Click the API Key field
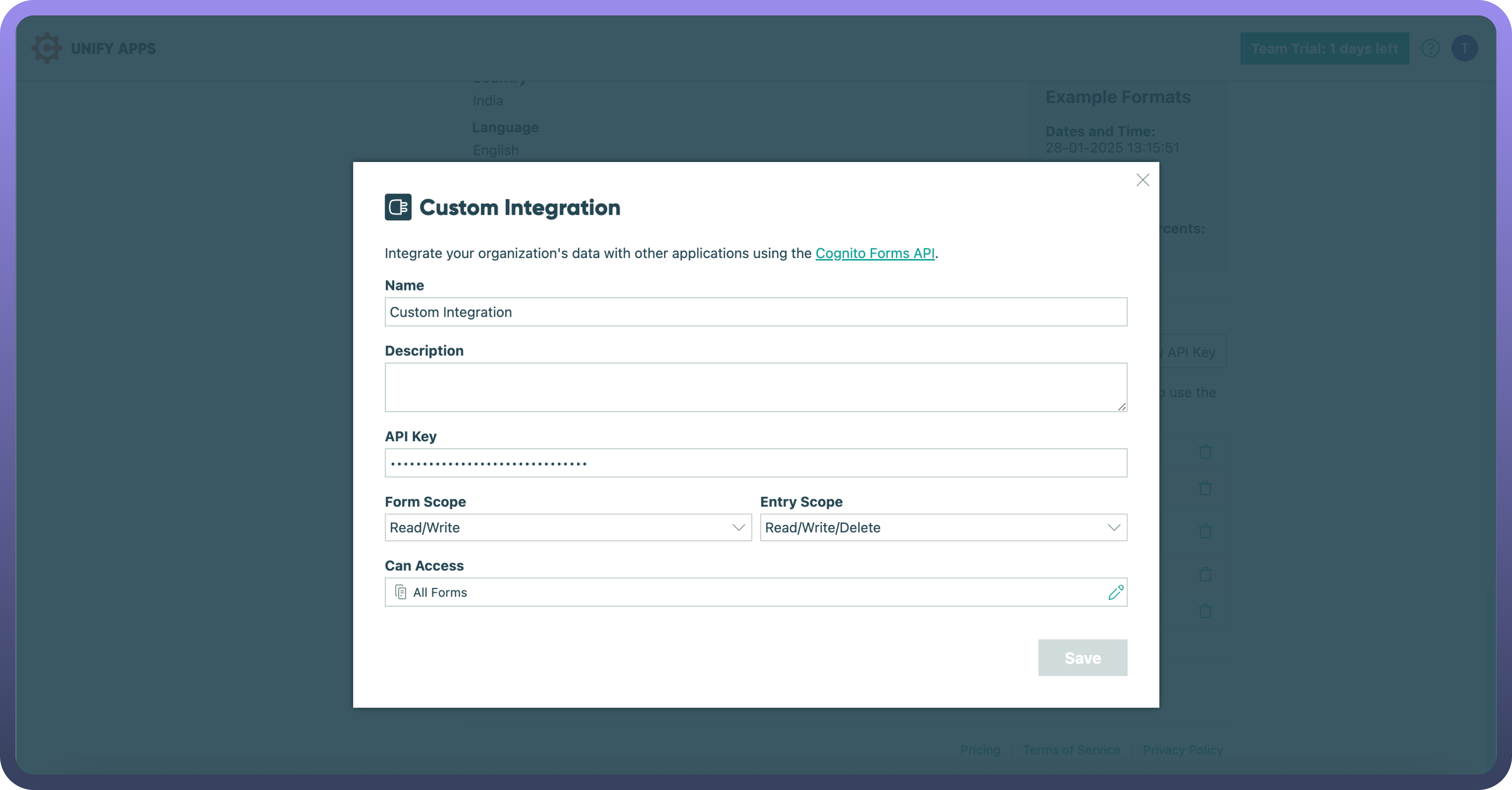 pos(755,463)
